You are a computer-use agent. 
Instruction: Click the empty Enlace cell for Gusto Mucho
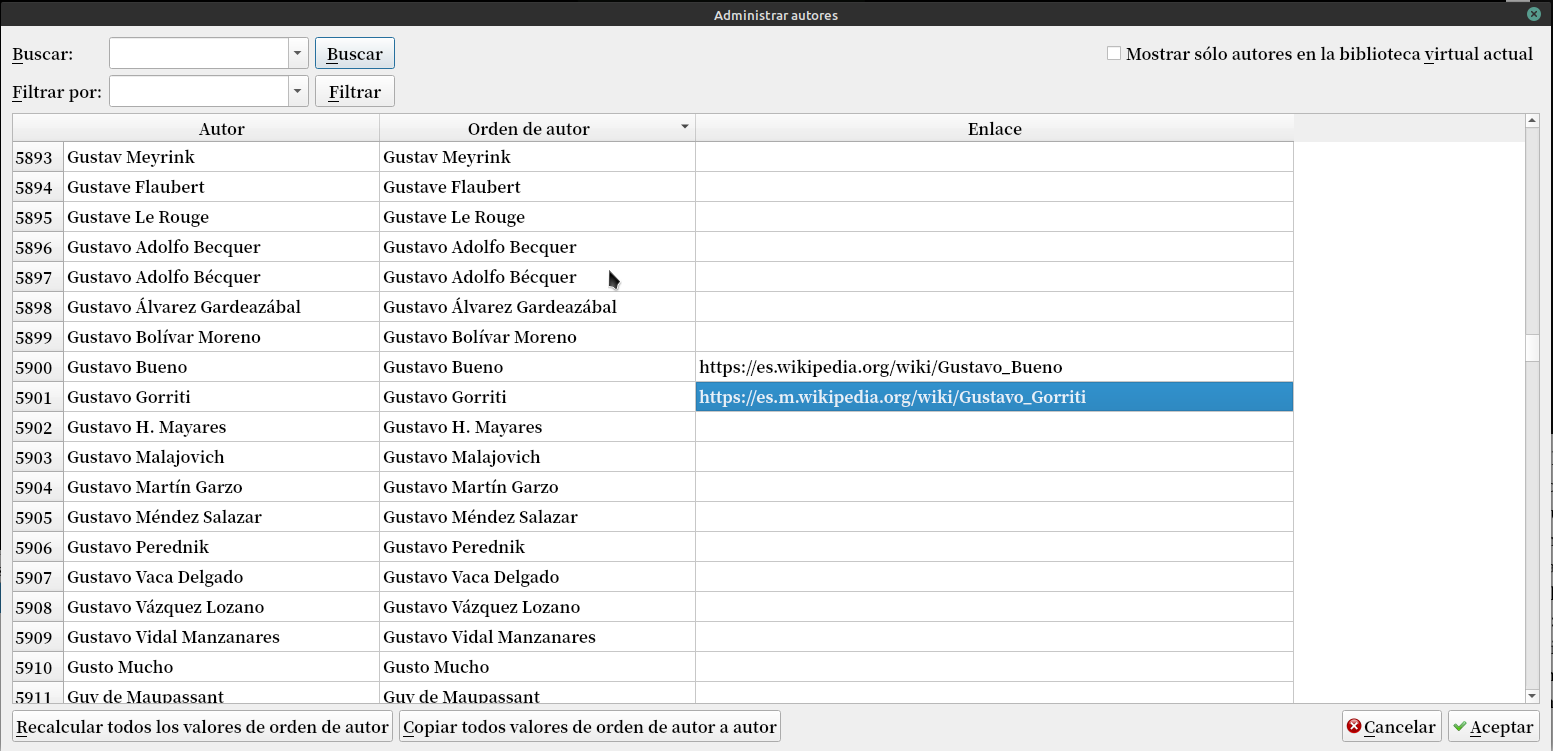point(994,667)
